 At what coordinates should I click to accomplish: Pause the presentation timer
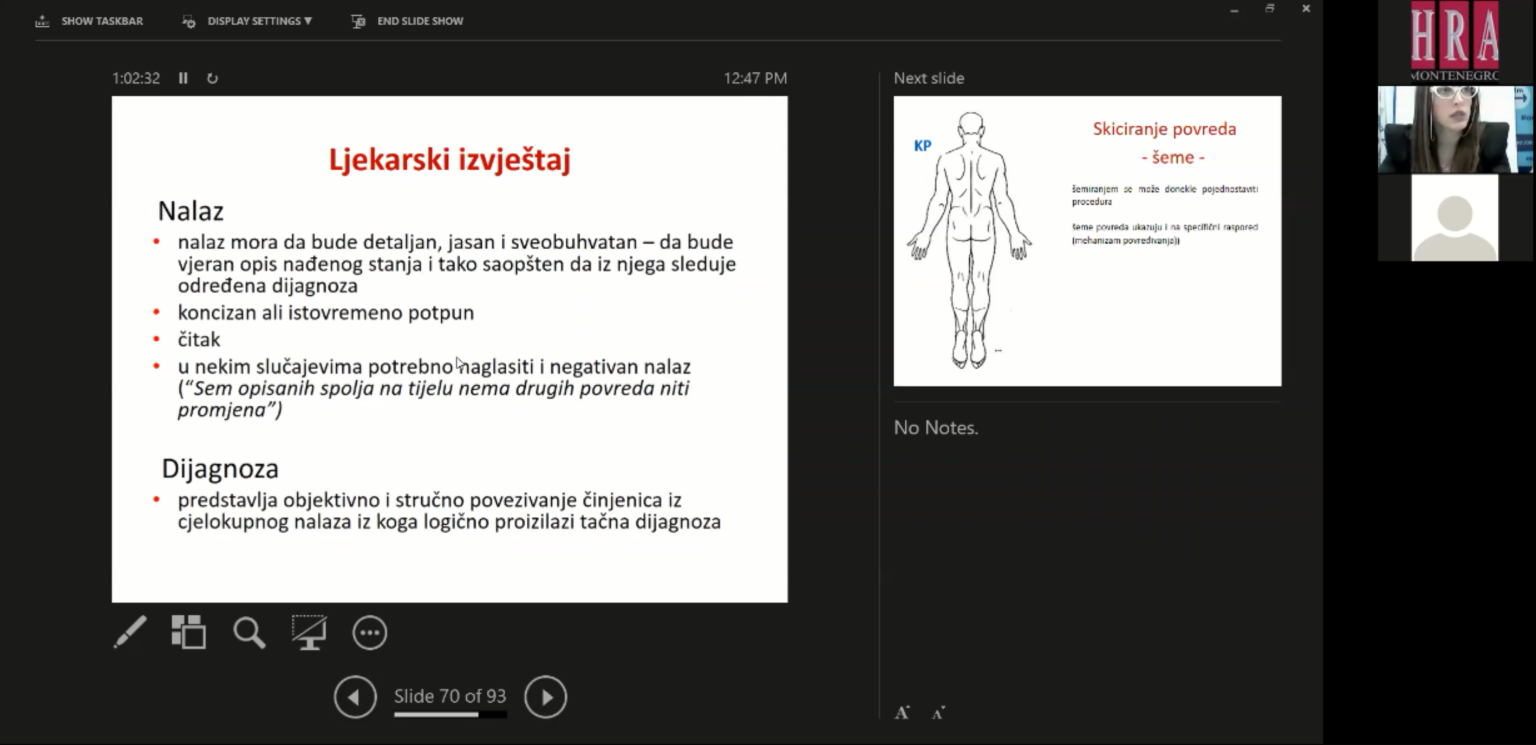pyautogui.click(x=183, y=78)
